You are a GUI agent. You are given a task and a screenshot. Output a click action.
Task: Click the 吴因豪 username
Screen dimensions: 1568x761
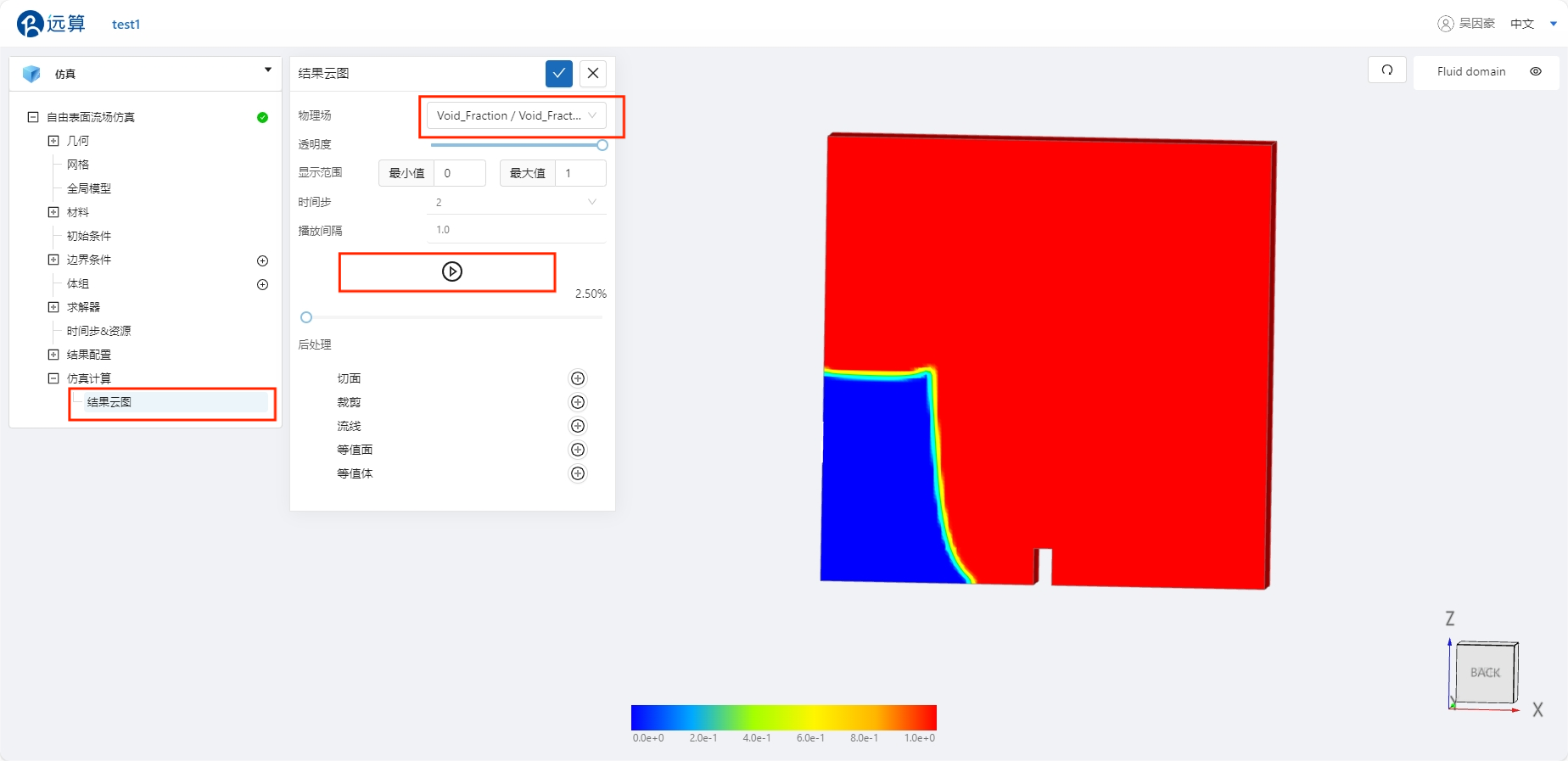pyautogui.click(x=1477, y=24)
